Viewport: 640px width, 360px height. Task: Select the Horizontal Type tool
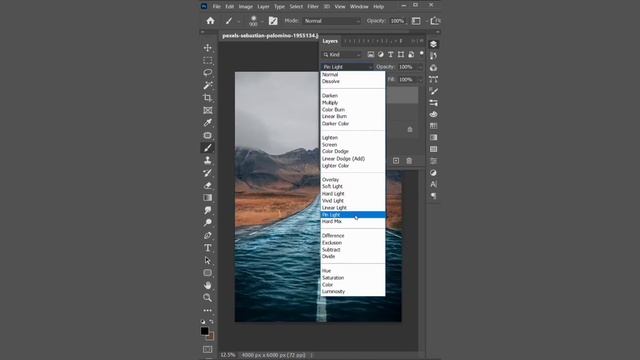[x=207, y=248]
